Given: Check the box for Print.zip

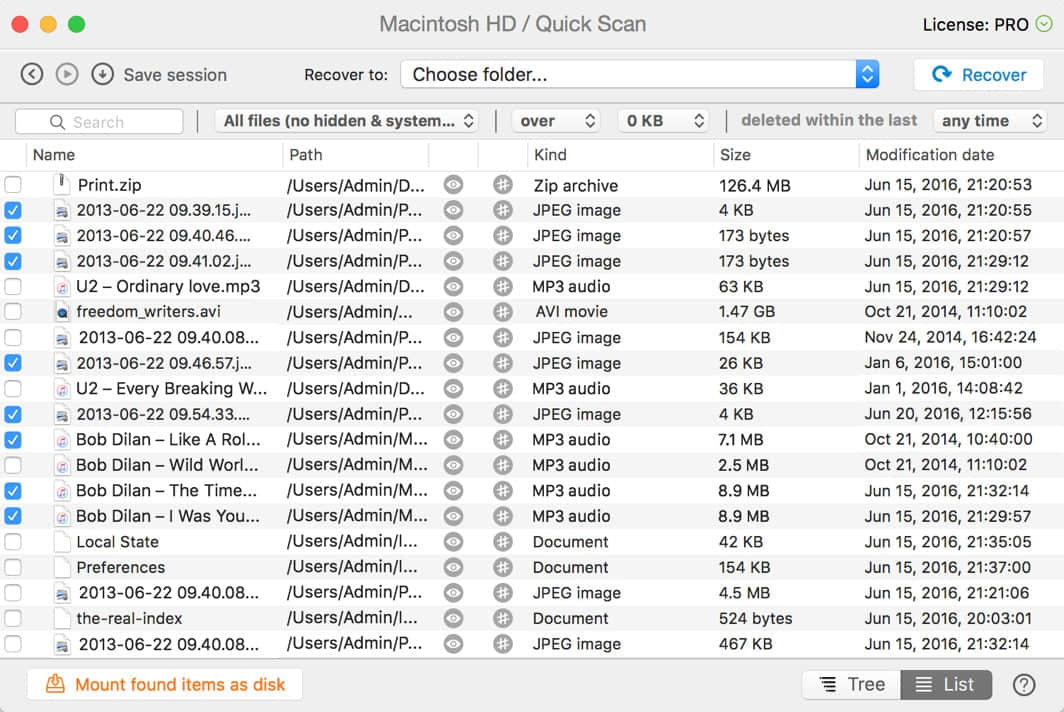Looking at the screenshot, I should point(13,185).
